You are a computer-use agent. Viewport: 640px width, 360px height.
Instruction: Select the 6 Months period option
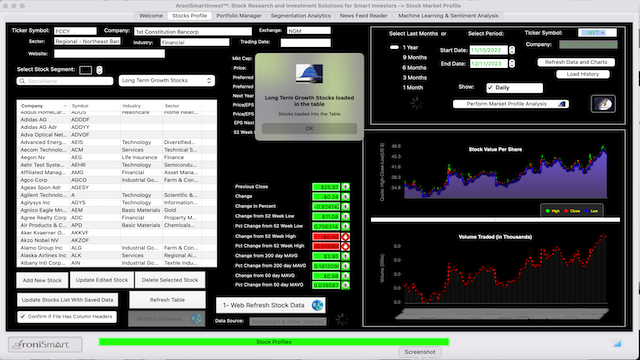[x=414, y=68]
